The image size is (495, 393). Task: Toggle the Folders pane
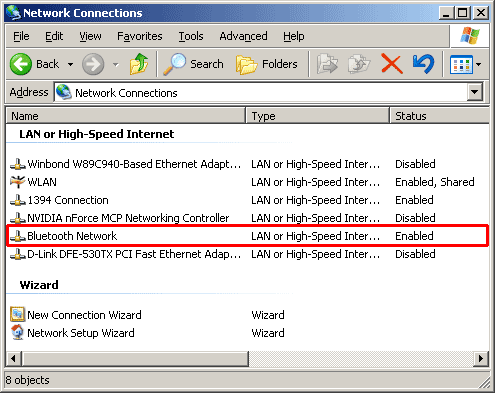(x=266, y=64)
